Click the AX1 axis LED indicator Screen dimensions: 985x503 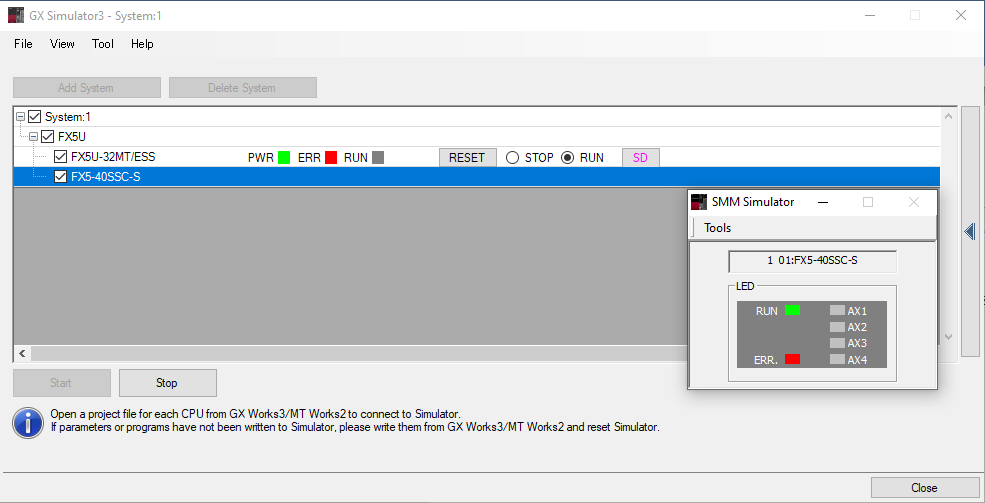(x=837, y=311)
